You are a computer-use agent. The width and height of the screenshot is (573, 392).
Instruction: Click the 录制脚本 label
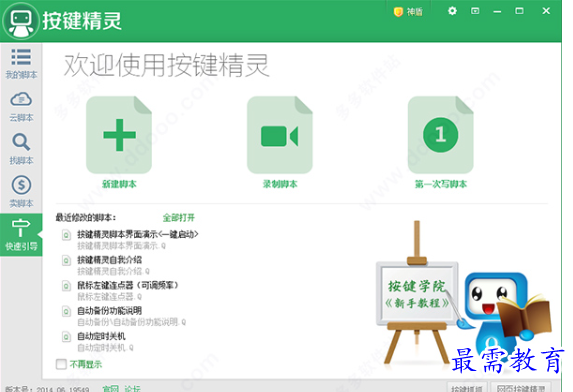(280, 184)
